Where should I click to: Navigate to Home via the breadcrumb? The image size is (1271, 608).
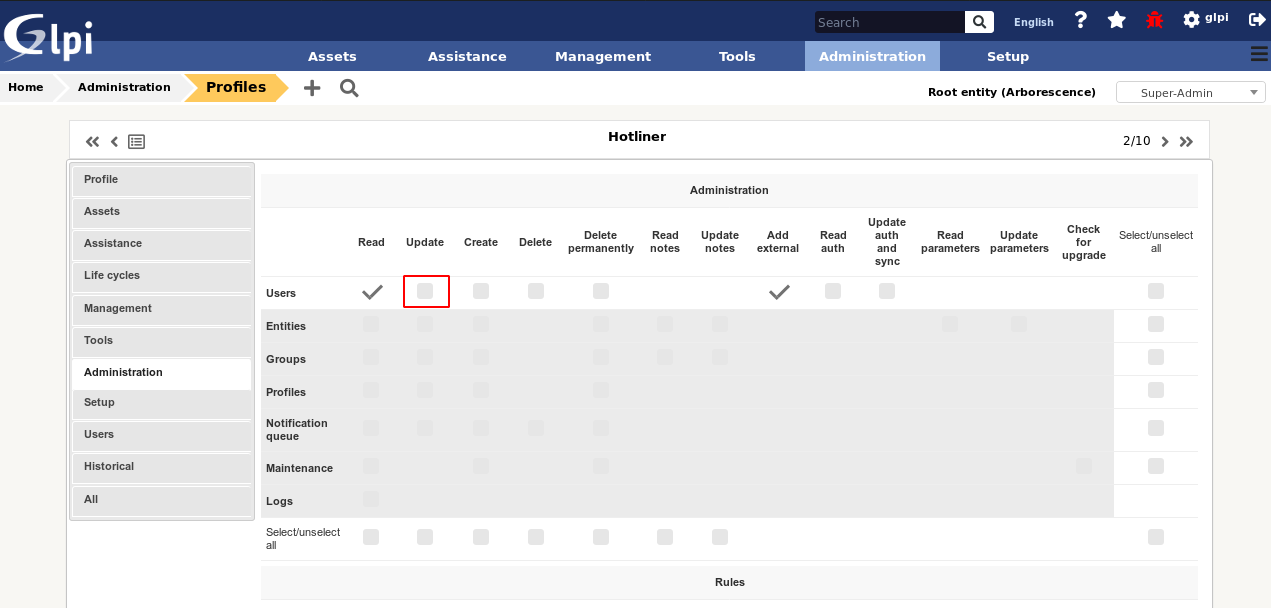(x=24, y=87)
